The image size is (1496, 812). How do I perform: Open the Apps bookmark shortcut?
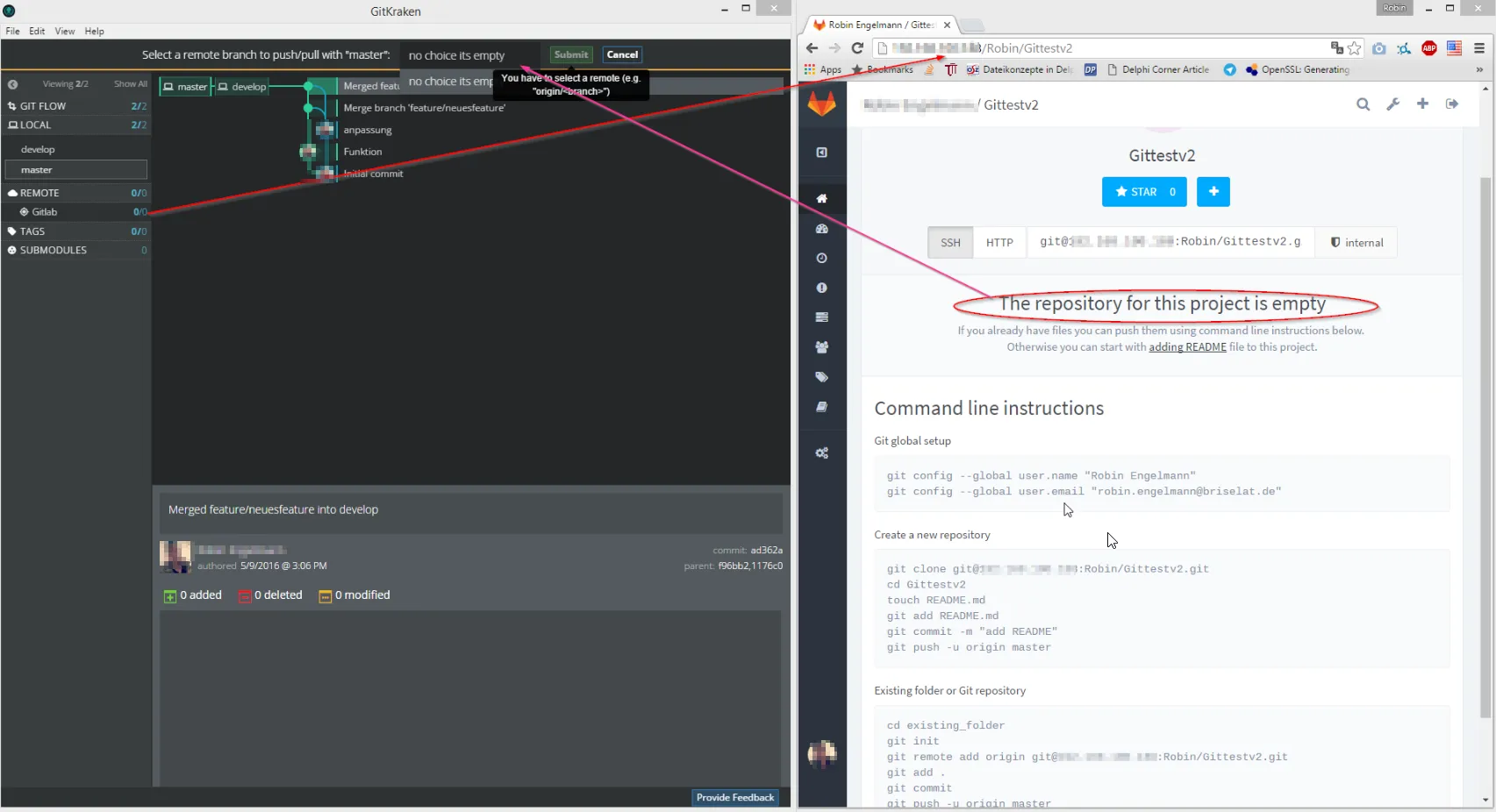pyautogui.click(x=823, y=70)
